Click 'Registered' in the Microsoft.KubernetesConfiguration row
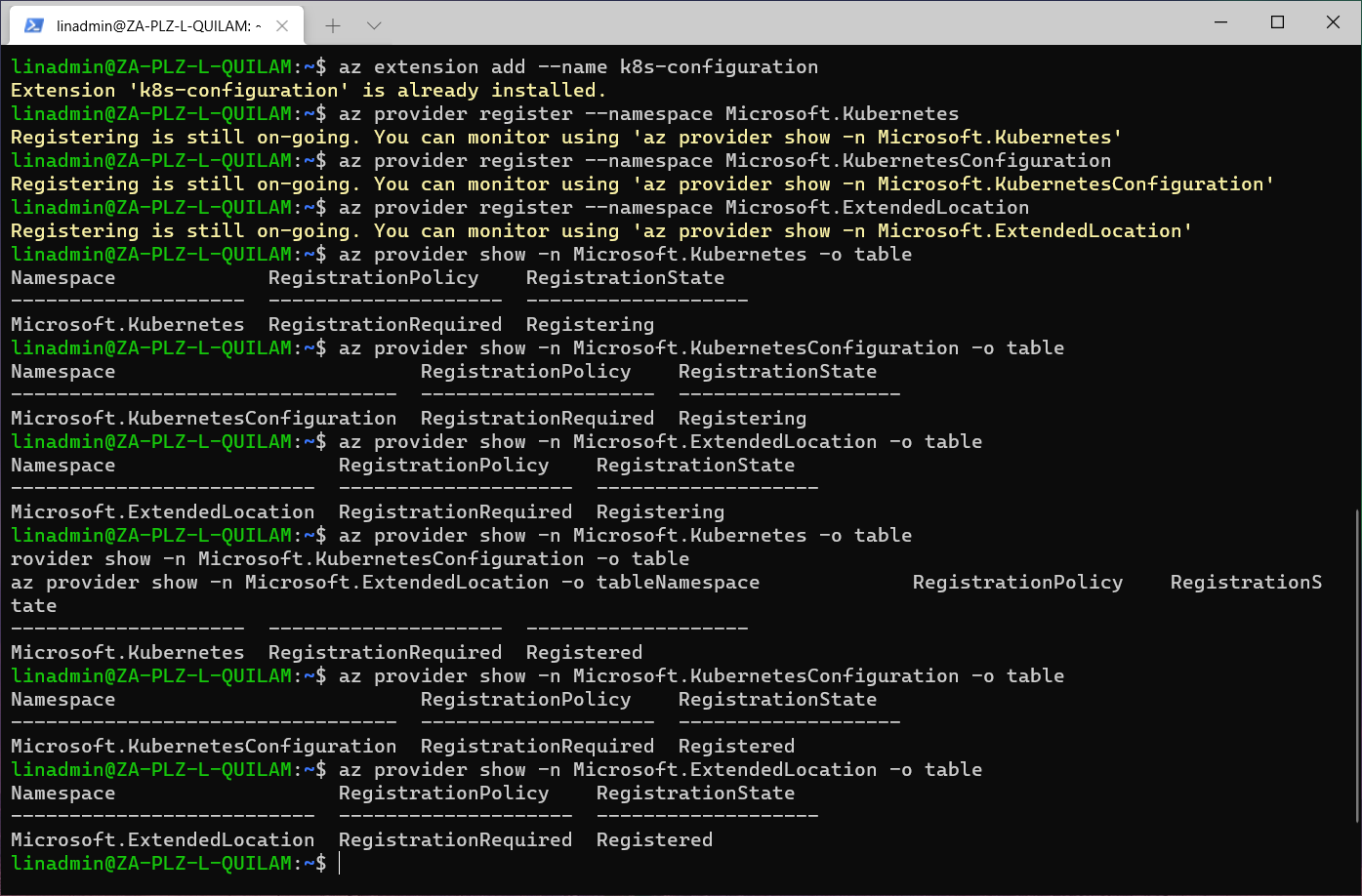The image size is (1362, 896). point(737,747)
